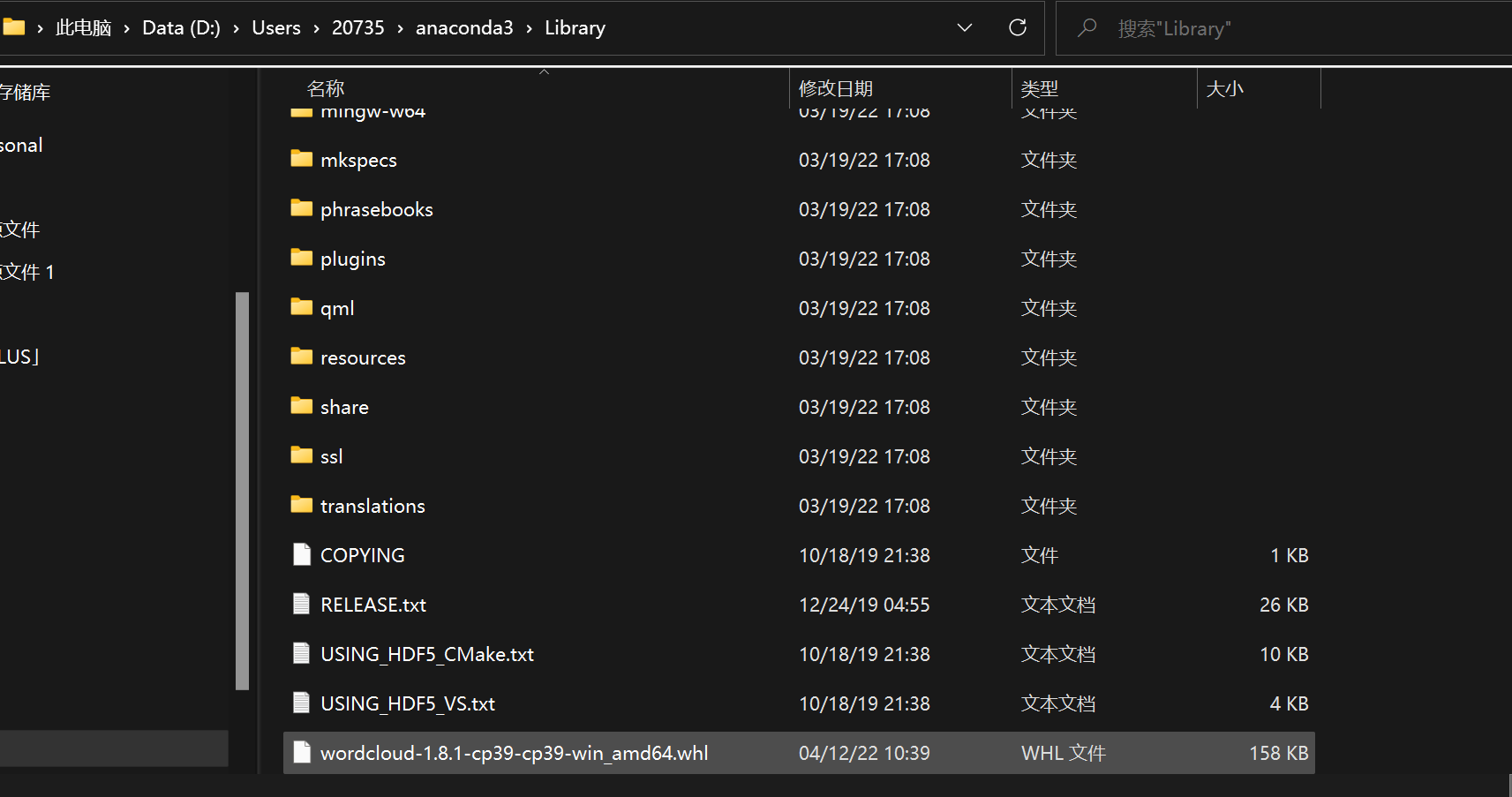Sort by the 名称 column header
The width and height of the screenshot is (1512, 797).
[x=326, y=88]
